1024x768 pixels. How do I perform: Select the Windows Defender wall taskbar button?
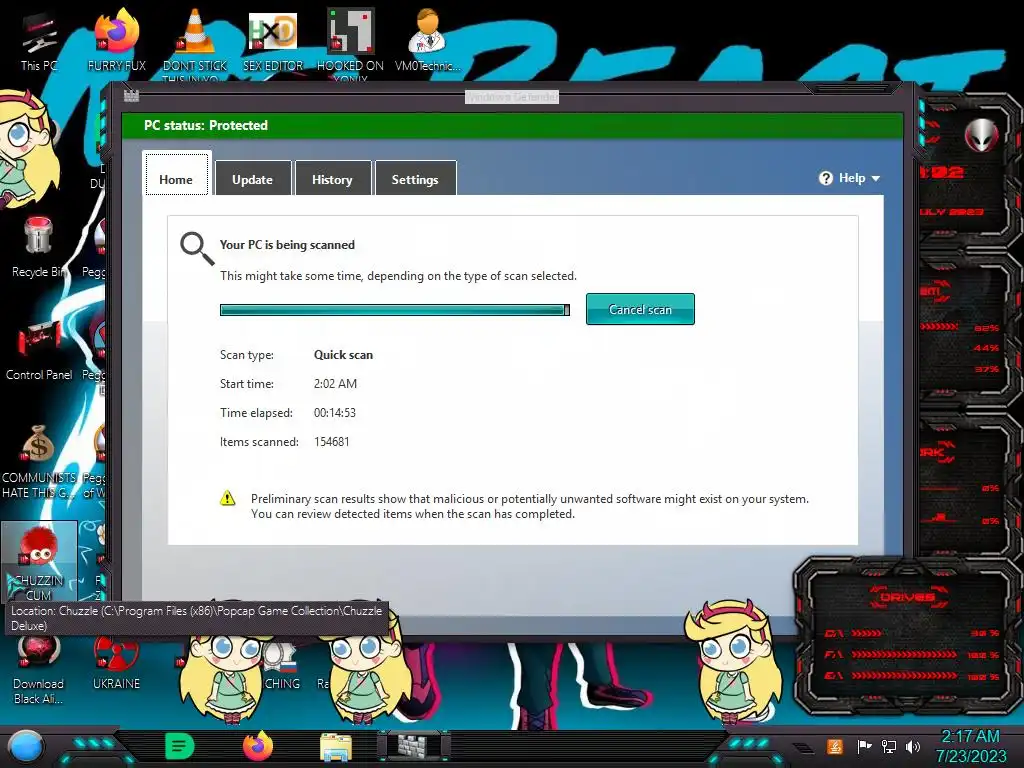point(414,746)
